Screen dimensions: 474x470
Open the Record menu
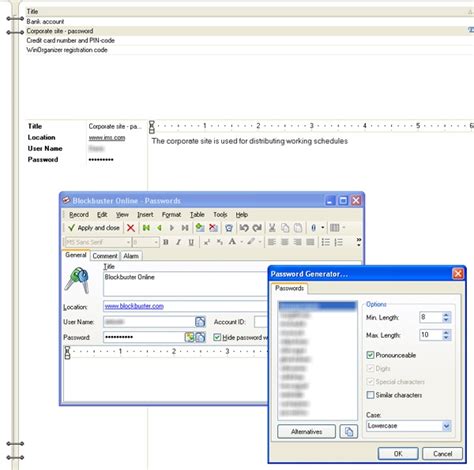[79, 215]
